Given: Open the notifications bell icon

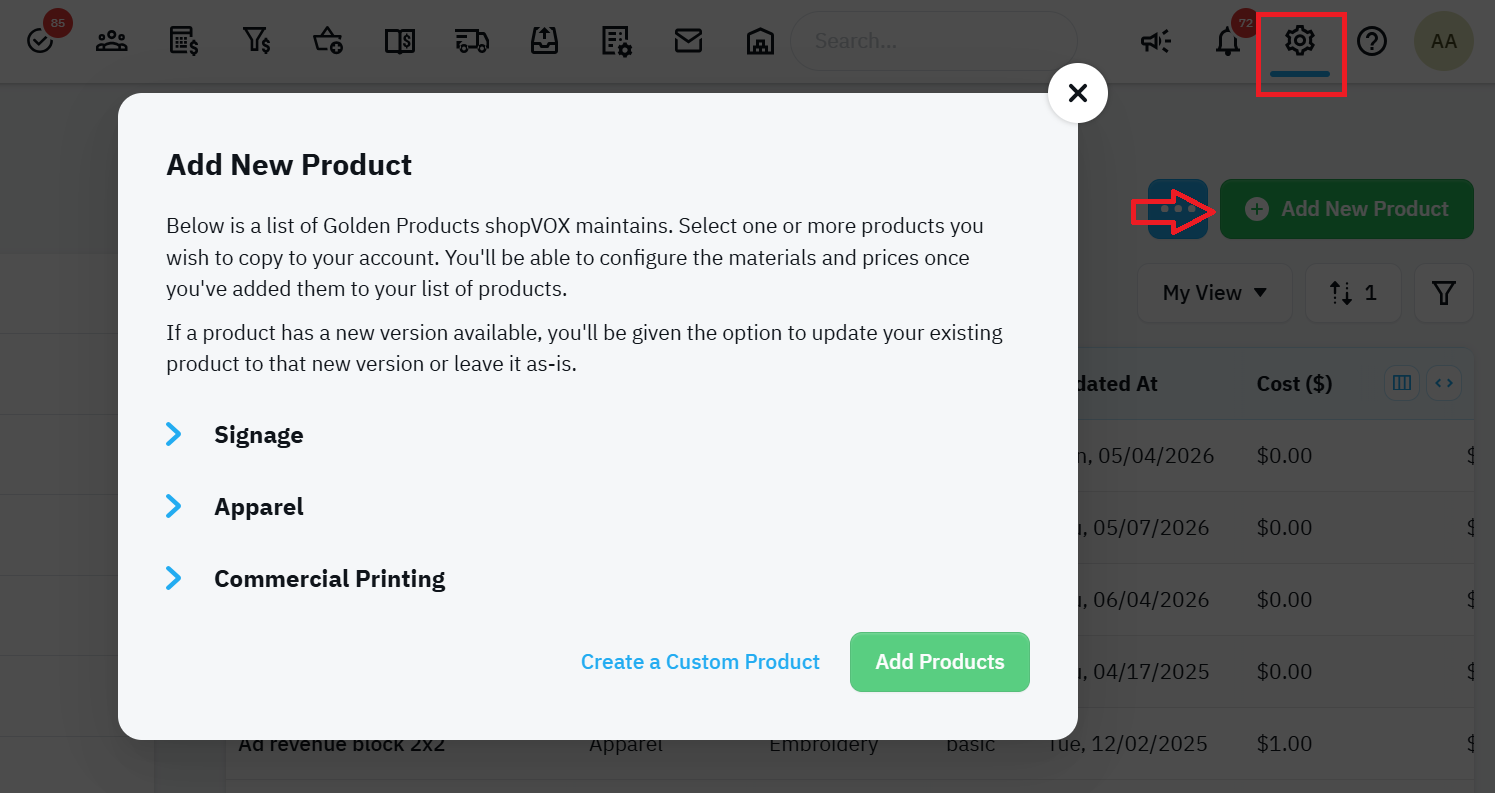Looking at the screenshot, I should 1228,41.
